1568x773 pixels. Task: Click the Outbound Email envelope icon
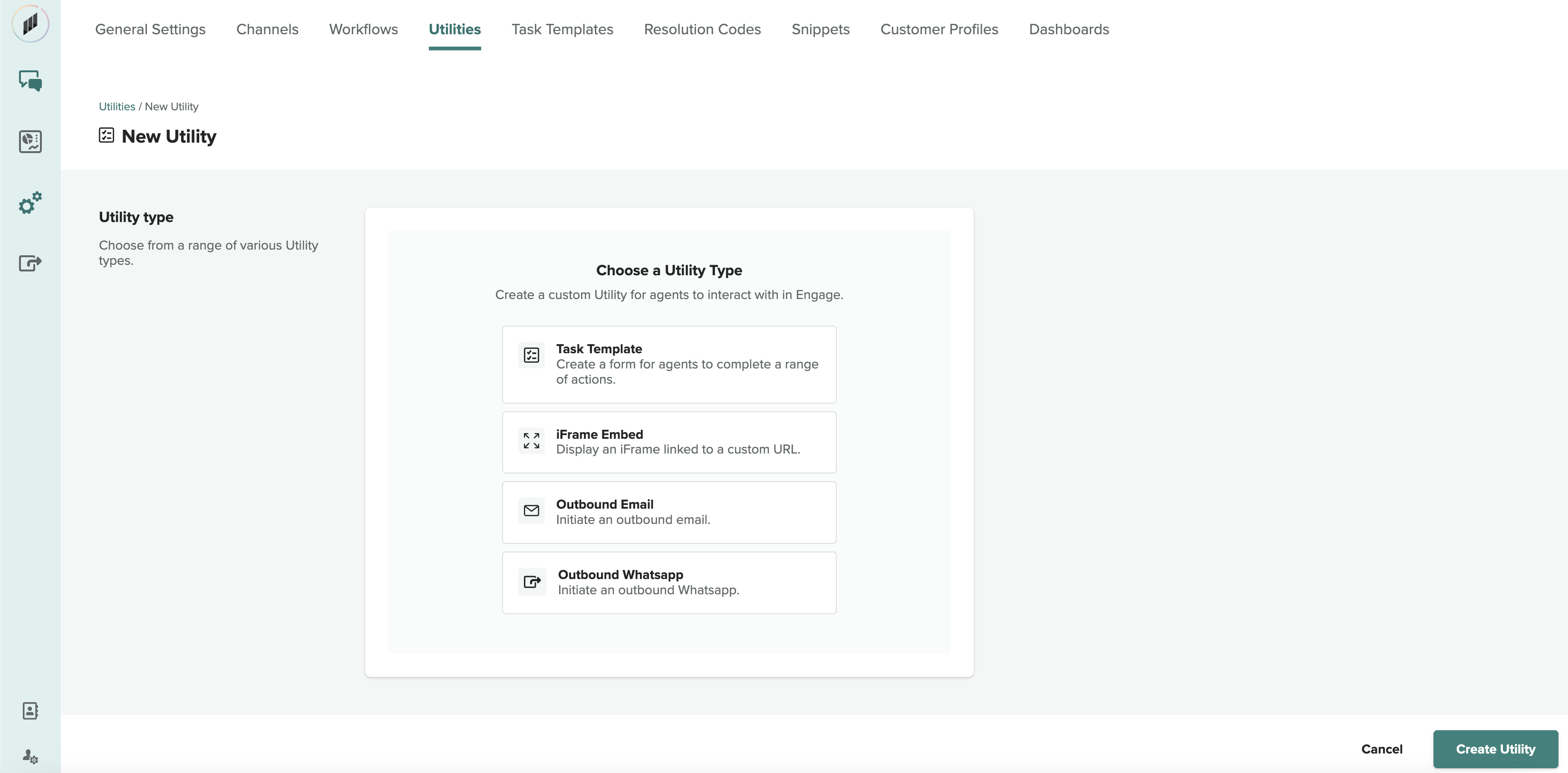(531, 511)
